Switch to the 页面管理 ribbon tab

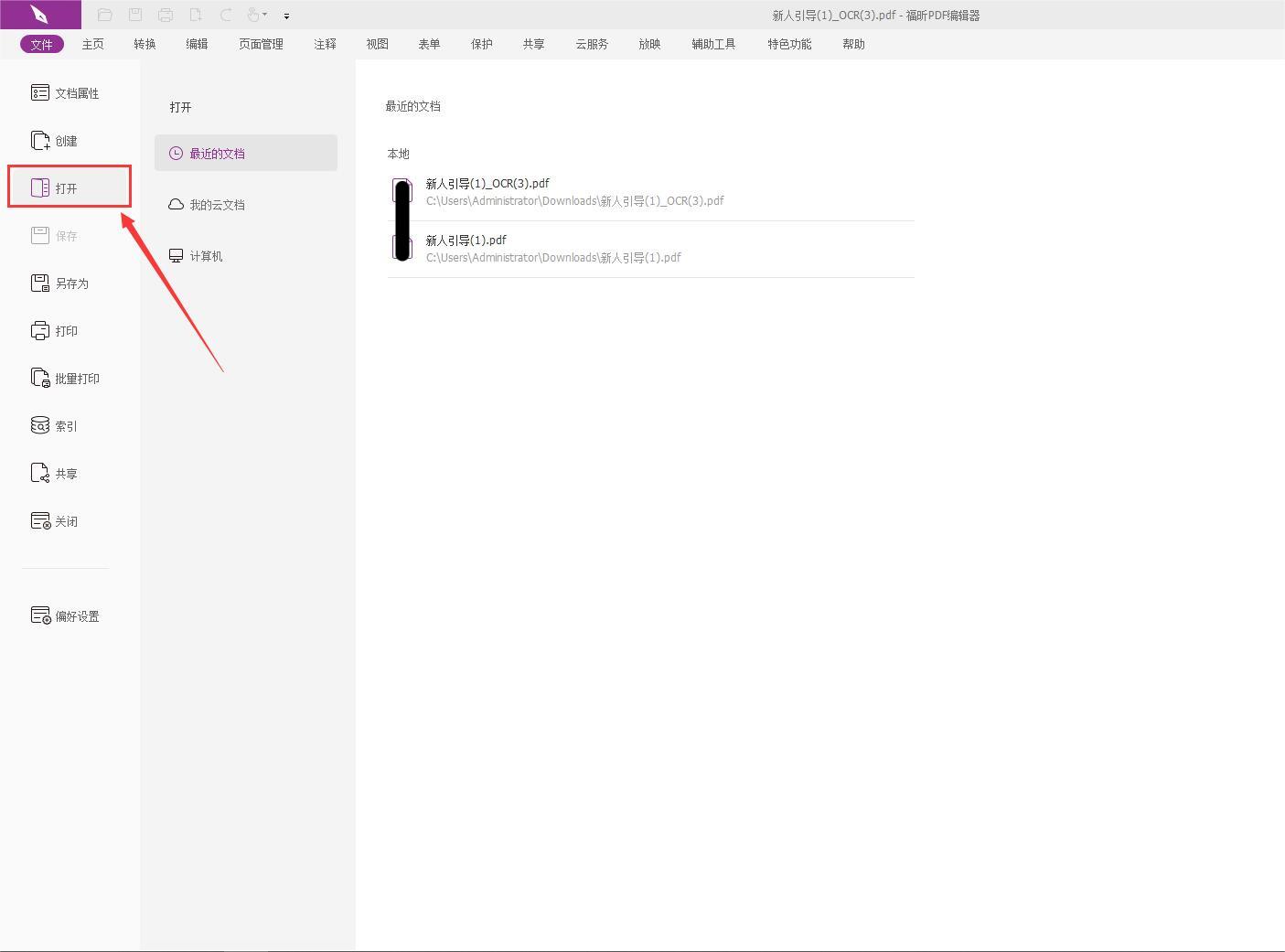point(260,43)
